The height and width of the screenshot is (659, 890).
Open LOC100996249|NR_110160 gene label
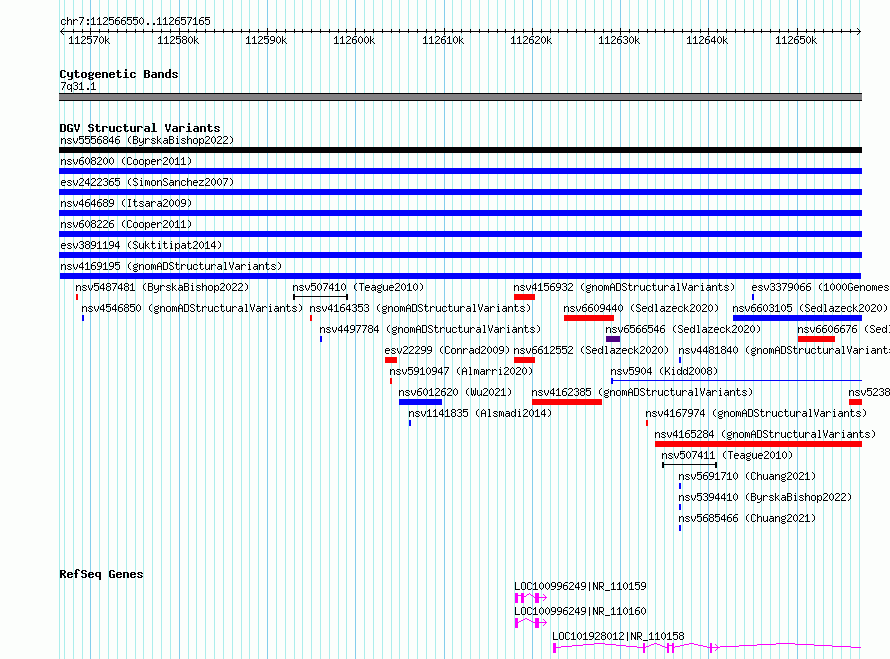pos(580,611)
